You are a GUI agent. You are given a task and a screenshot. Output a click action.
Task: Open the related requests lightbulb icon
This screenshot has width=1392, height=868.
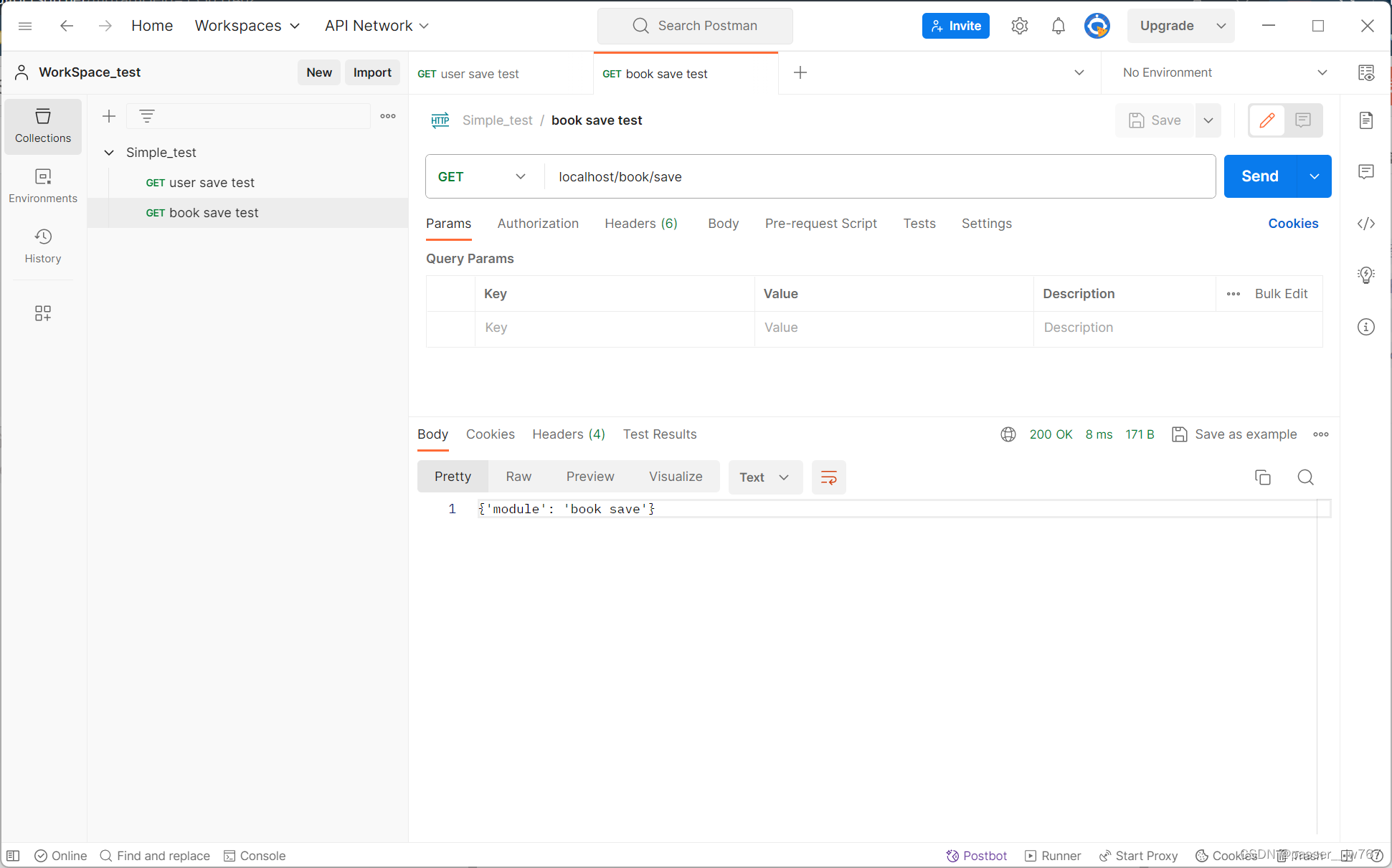coord(1366,275)
